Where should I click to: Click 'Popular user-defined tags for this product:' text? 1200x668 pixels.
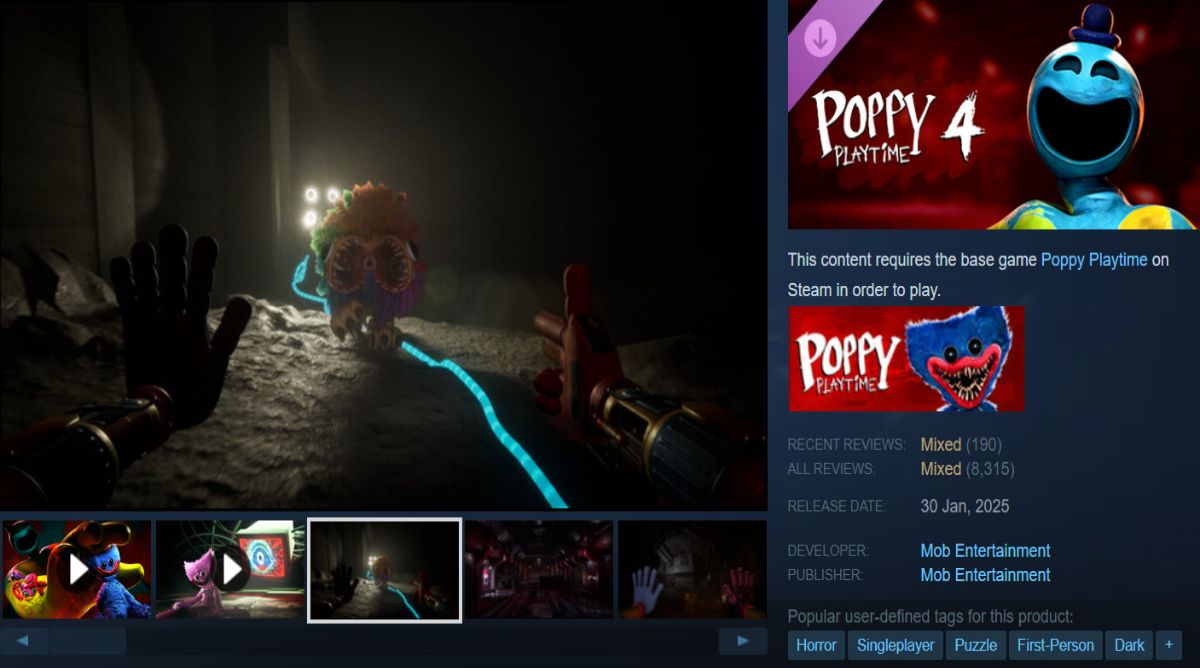tap(930, 616)
